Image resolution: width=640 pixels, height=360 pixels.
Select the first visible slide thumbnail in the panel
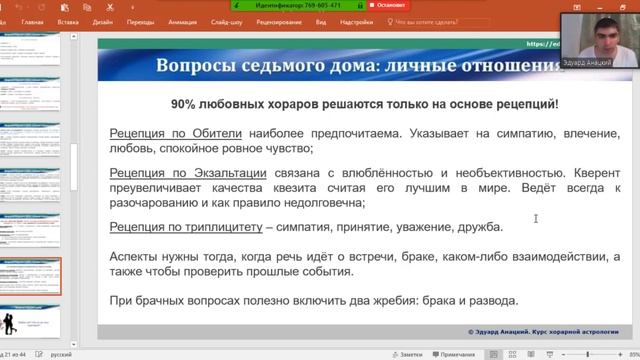[30, 49]
